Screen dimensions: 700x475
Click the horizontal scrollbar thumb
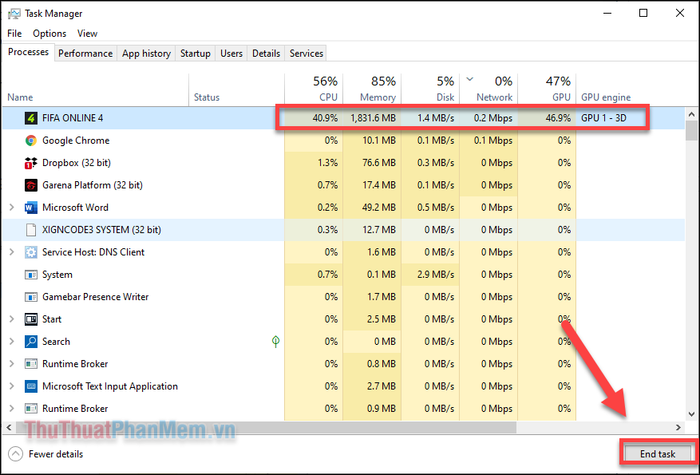tap(266, 427)
